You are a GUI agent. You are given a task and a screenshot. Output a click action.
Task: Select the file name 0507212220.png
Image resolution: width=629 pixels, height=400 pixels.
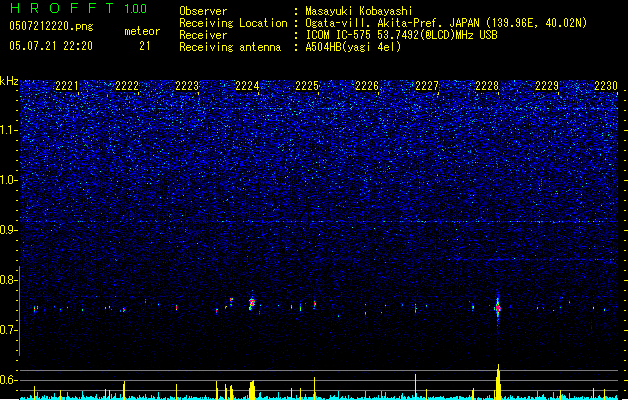[51, 26]
